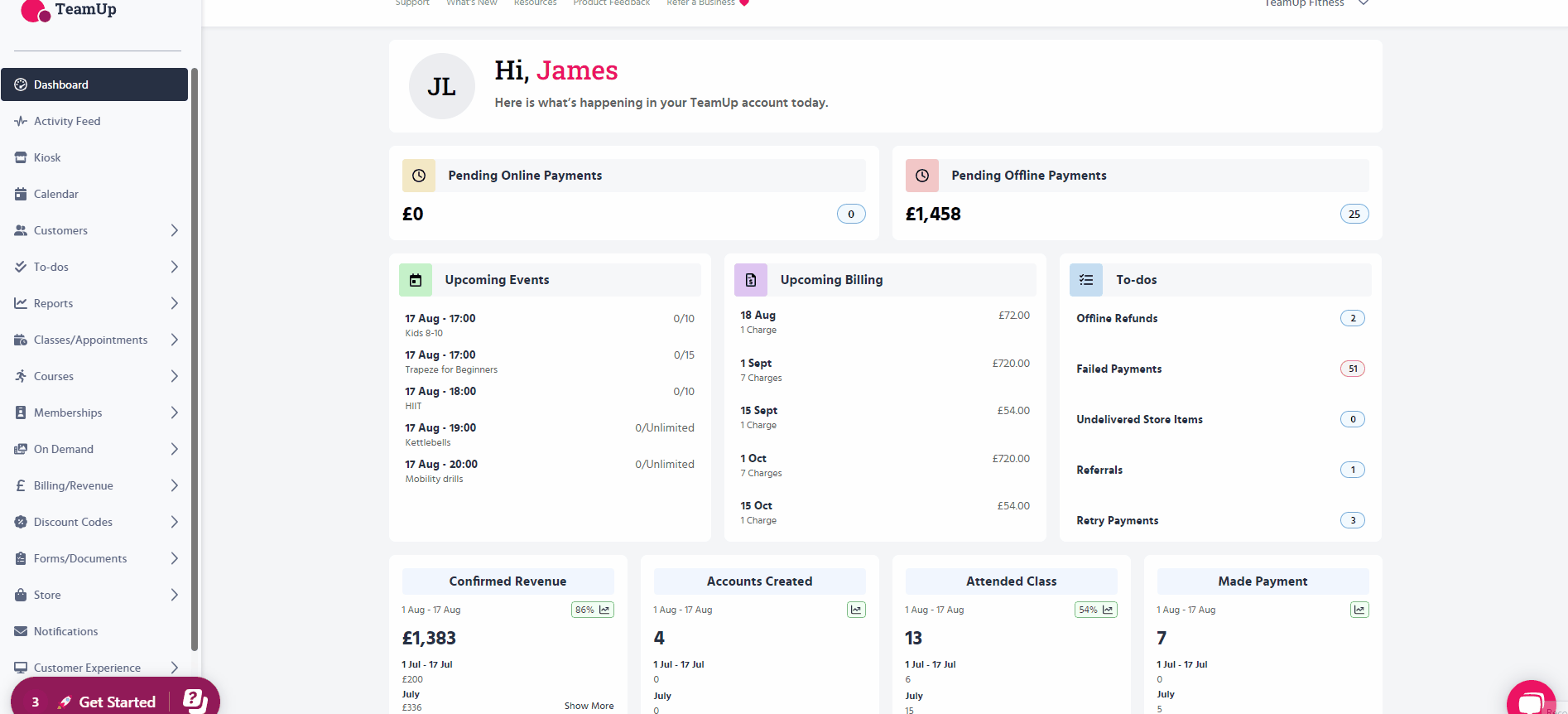The height and width of the screenshot is (714, 1568).
Task: Click the sidebar vertical scrollbar
Action: click(x=195, y=356)
